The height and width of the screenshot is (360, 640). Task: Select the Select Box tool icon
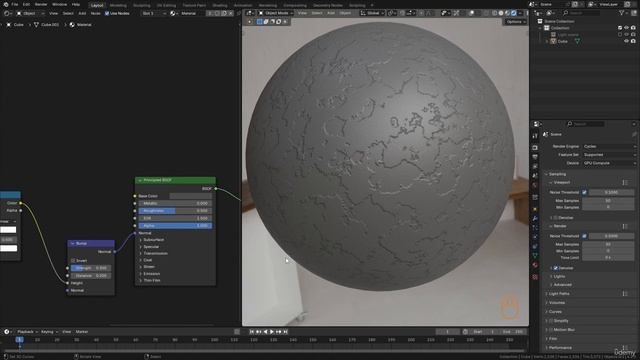tap(260, 22)
